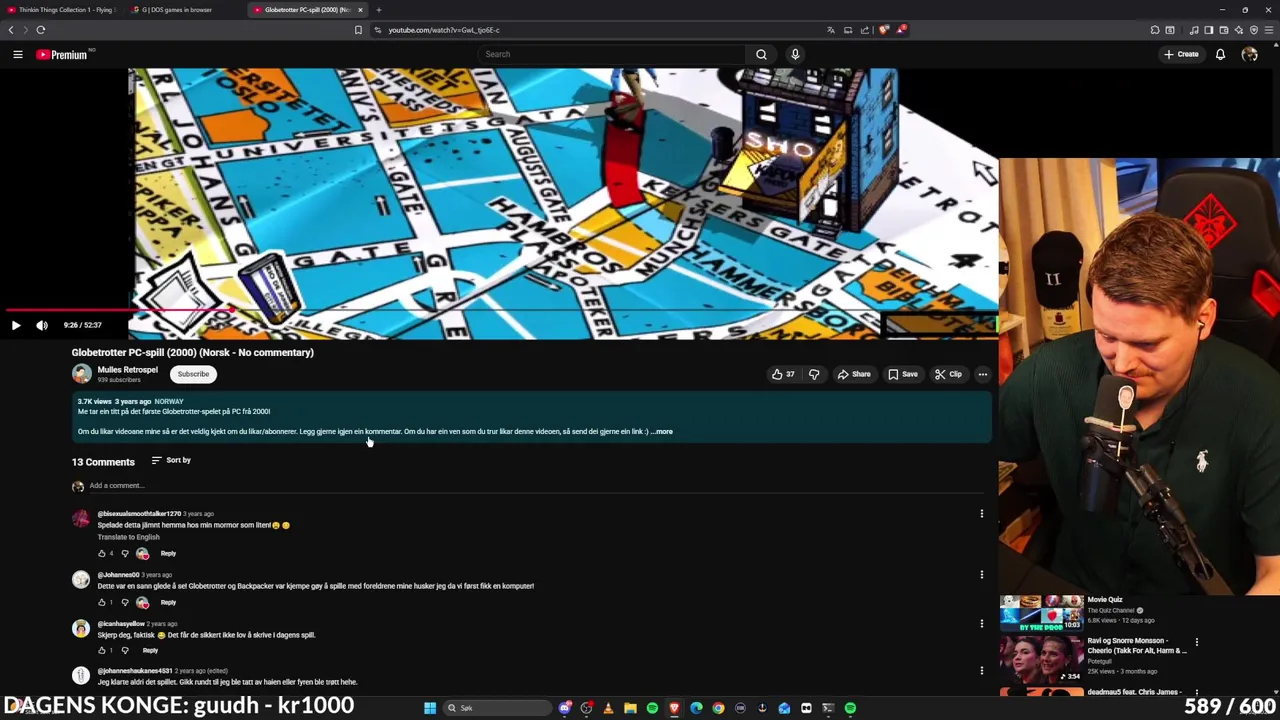
Task: Dislike the @Johannes00 comment
Action: (125, 602)
